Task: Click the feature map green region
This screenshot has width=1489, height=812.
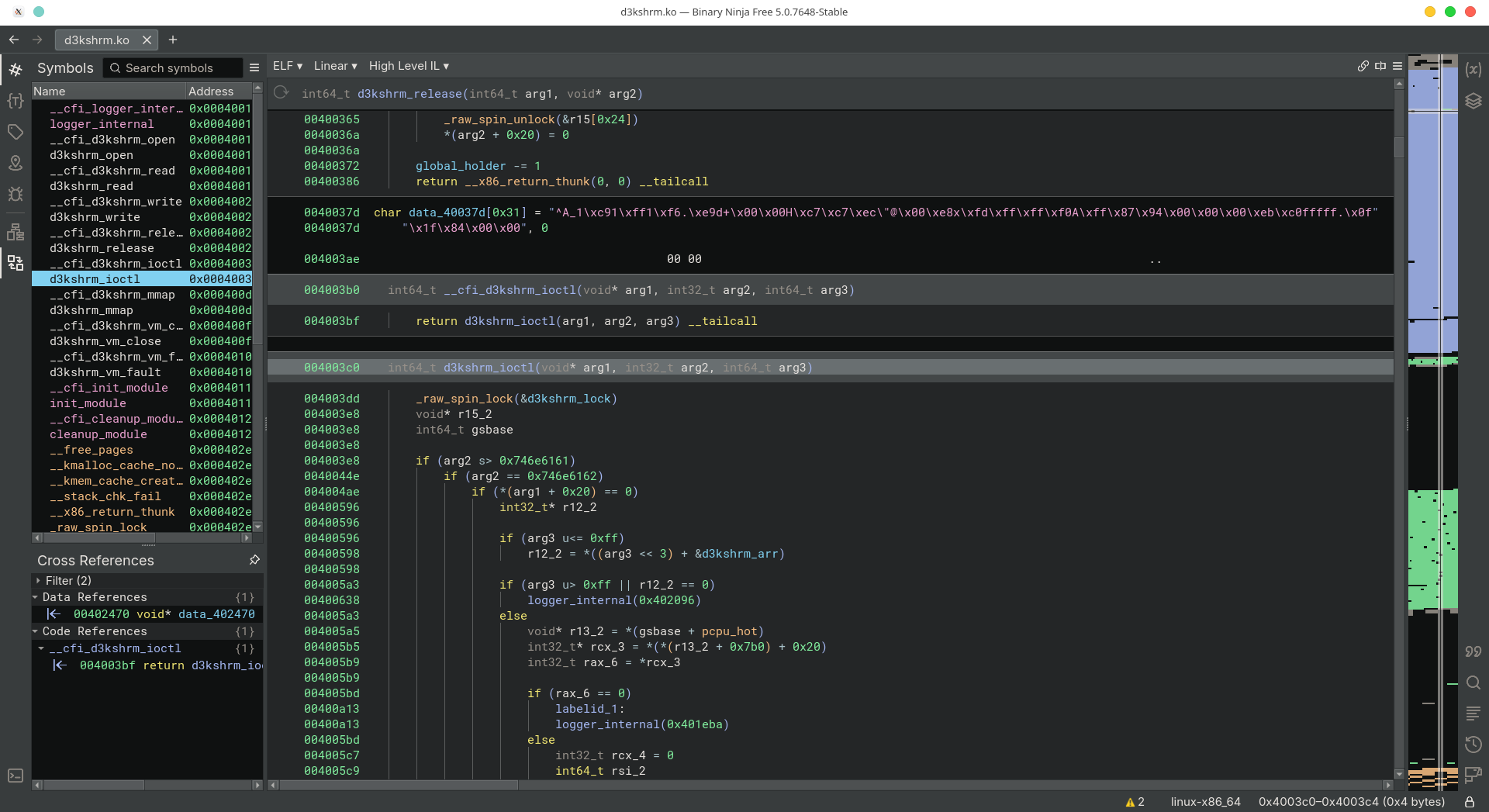Action: [x=1432, y=549]
